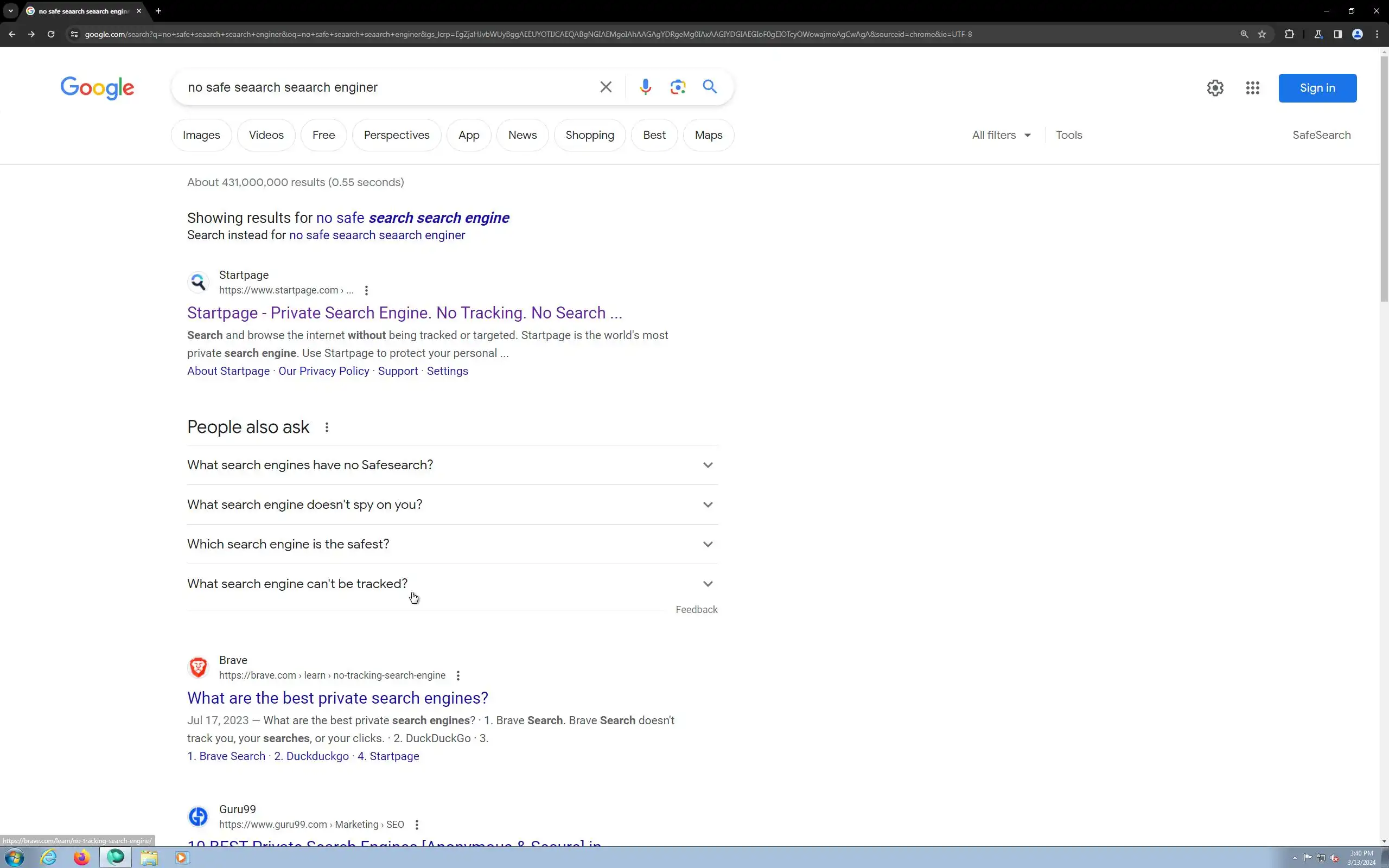The width and height of the screenshot is (1389, 868).
Task: Bookmark this page with star icon
Action: (1261, 34)
